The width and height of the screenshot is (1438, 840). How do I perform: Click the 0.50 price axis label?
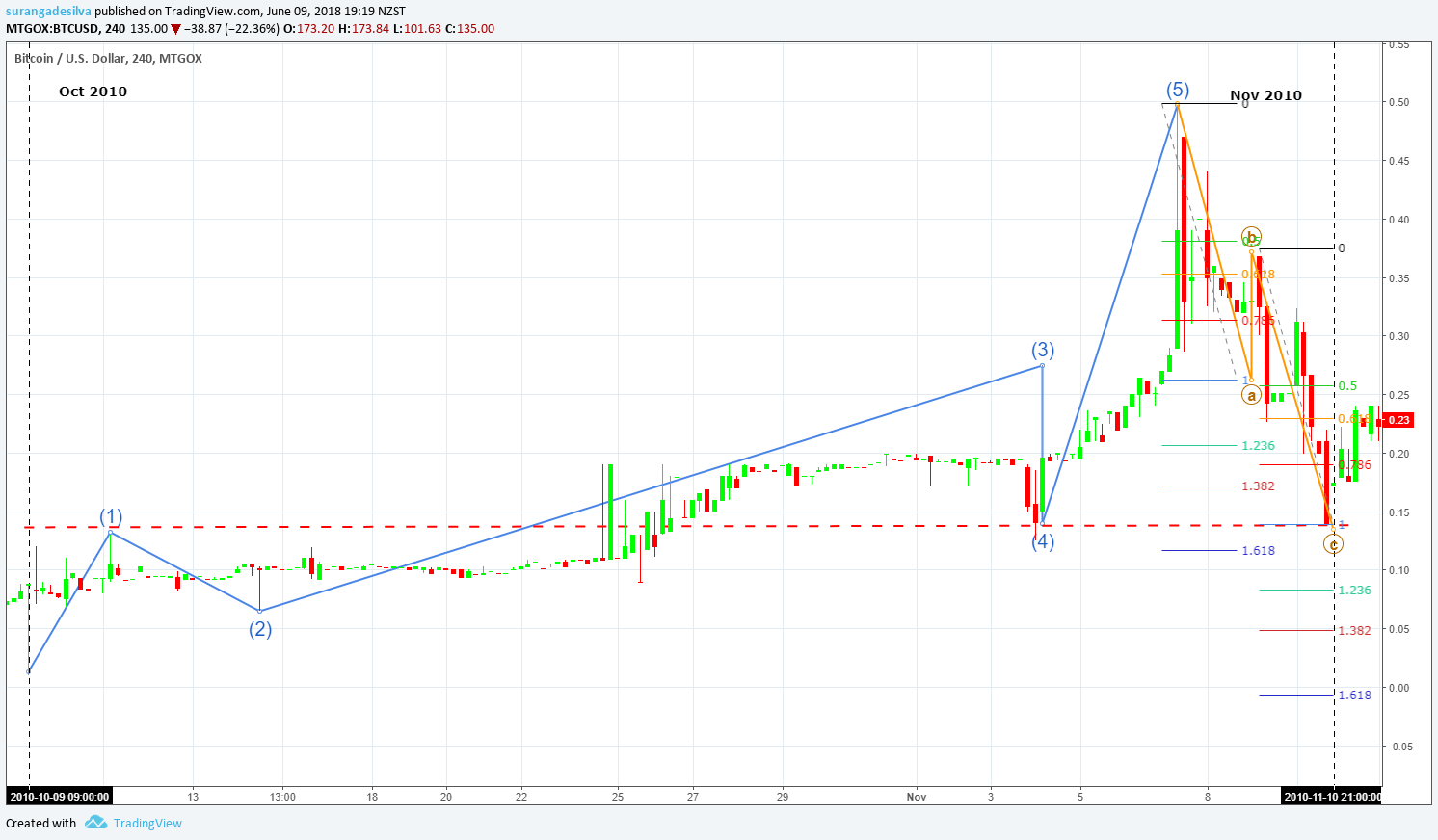click(x=1398, y=102)
